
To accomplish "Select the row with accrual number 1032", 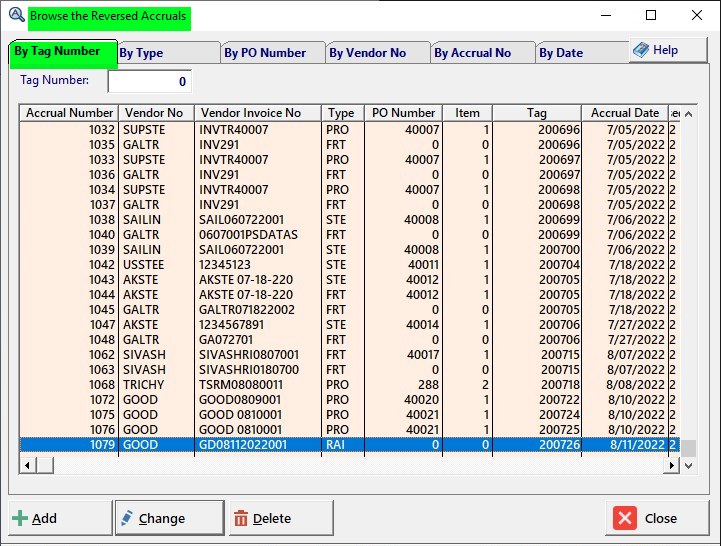I will tap(349, 130).
